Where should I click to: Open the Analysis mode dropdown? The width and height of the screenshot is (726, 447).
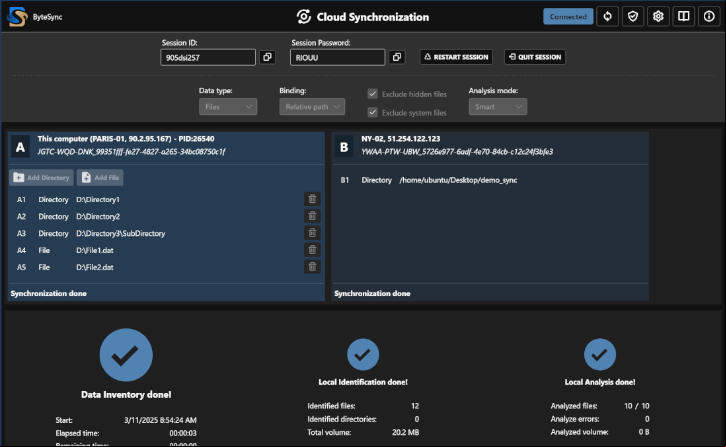coord(498,107)
